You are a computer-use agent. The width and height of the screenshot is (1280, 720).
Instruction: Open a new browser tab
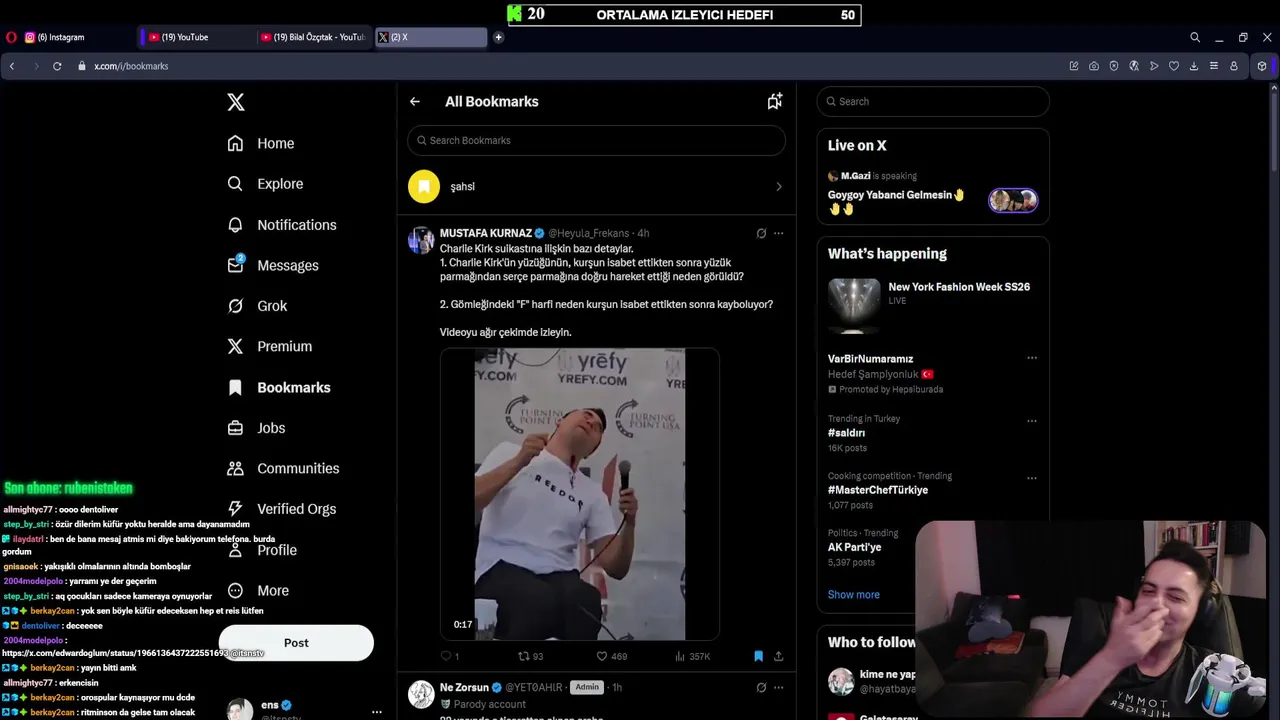[498, 37]
